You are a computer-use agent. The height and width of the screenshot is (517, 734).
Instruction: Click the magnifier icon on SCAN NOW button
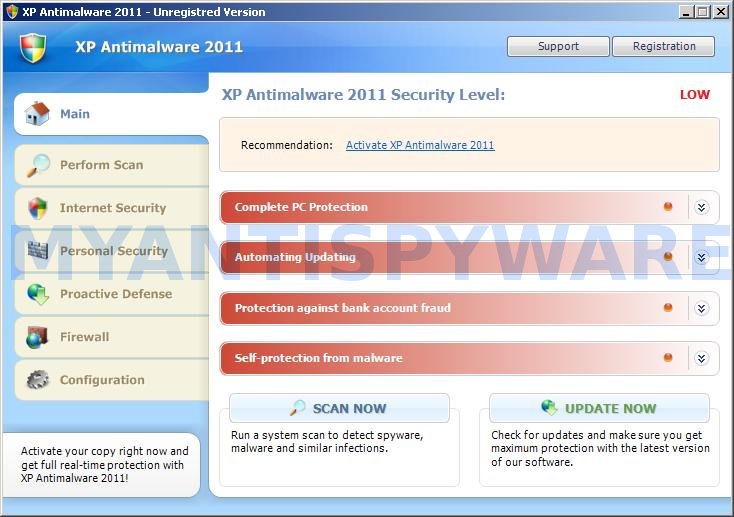(x=297, y=408)
